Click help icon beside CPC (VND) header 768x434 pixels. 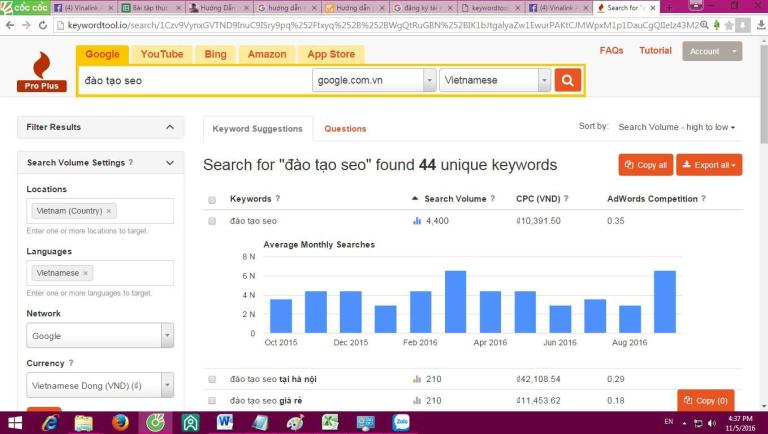click(x=566, y=198)
